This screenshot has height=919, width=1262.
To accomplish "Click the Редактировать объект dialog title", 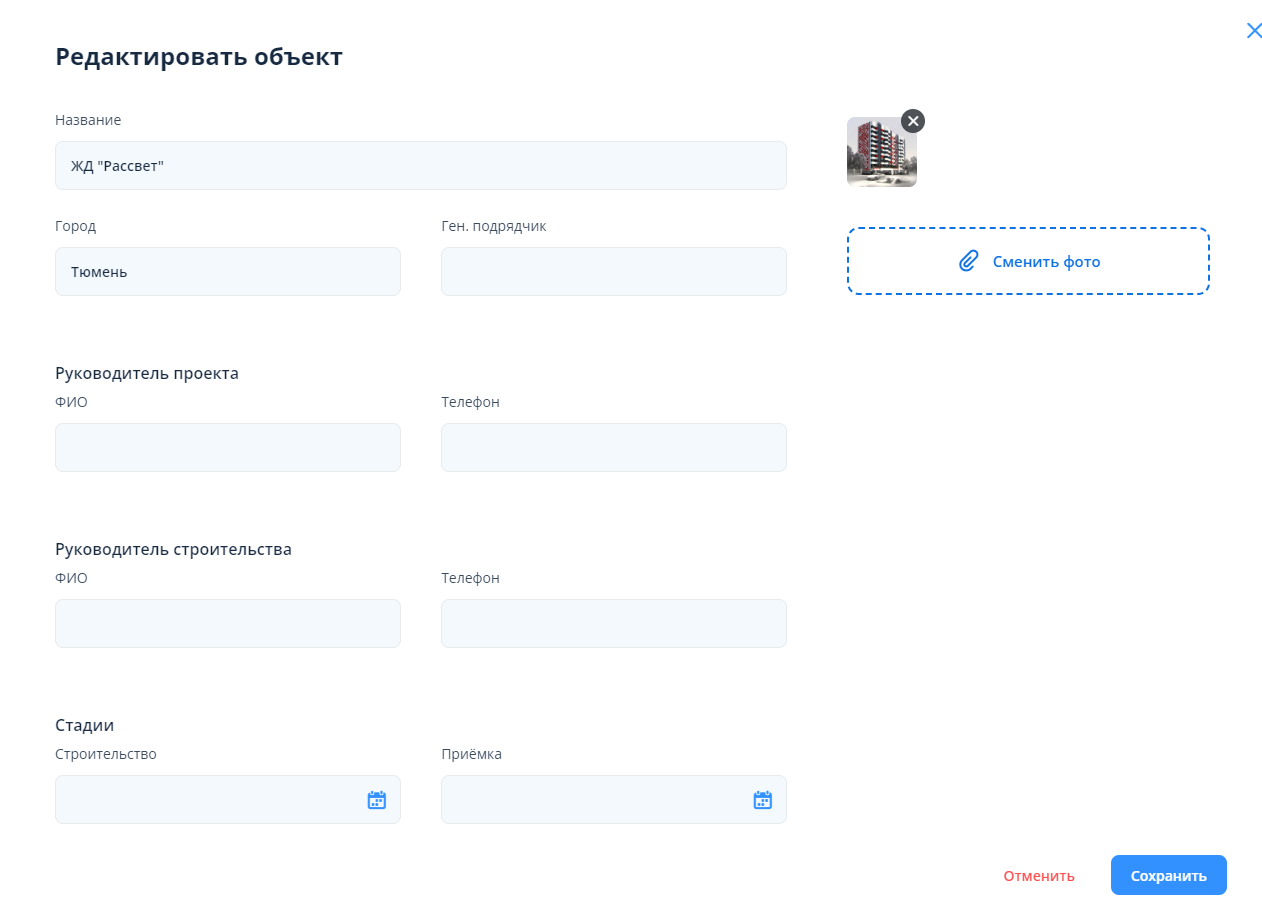I will [198, 57].
